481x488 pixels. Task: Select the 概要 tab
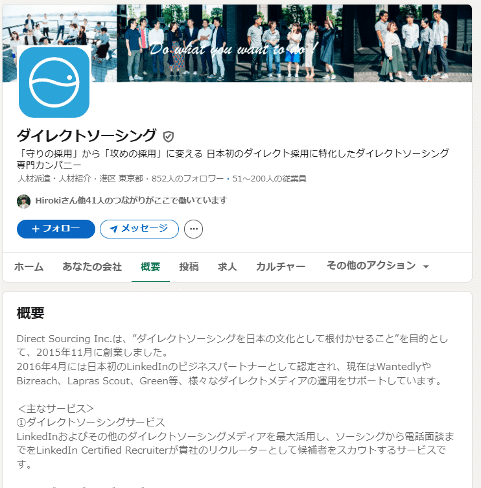click(x=151, y=267)
